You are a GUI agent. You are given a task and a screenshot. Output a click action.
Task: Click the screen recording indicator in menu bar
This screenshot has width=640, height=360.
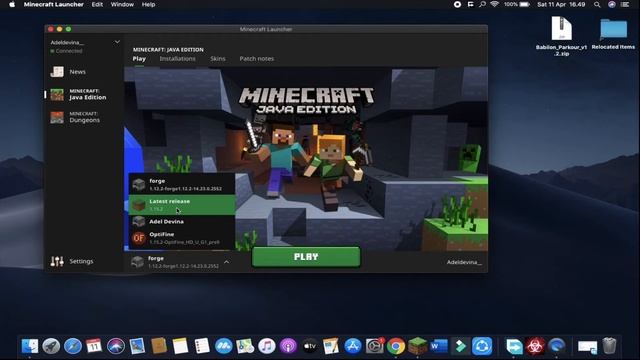[x=457, y=4]
